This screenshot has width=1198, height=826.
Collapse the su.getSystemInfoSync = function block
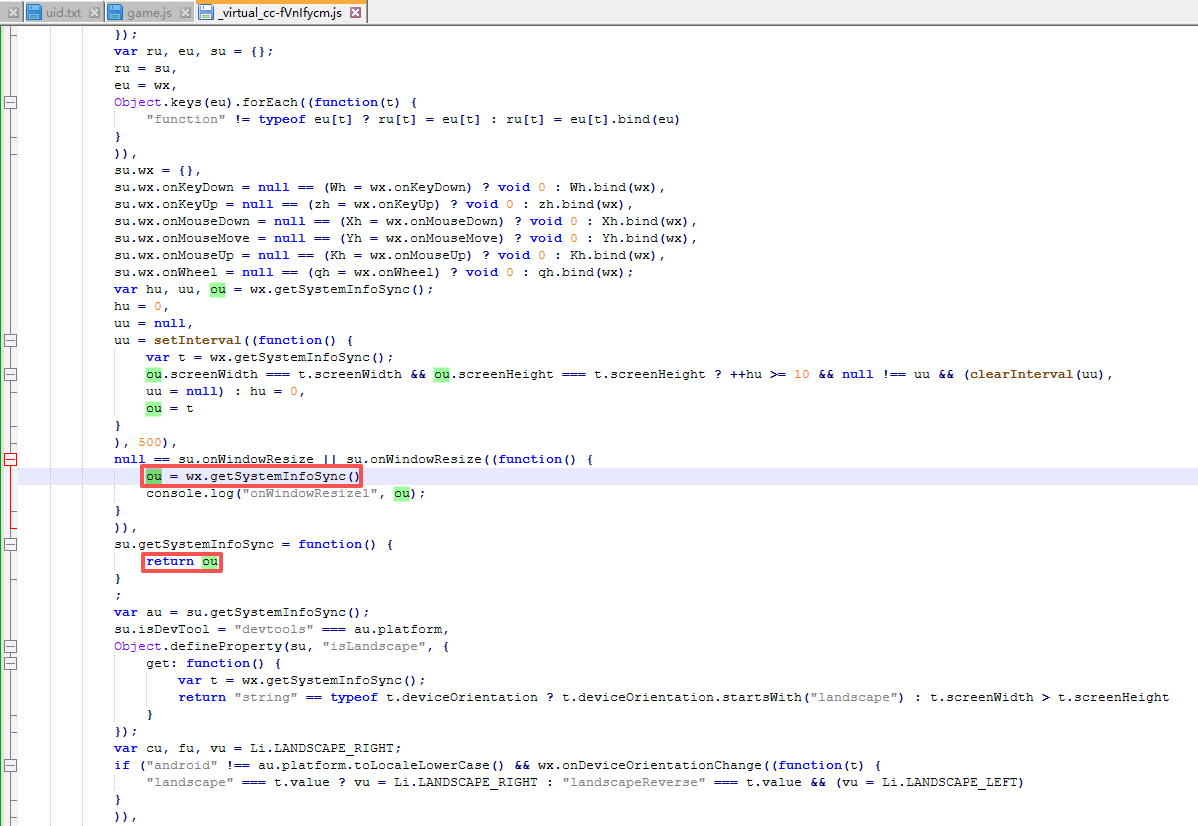[11, 545]
